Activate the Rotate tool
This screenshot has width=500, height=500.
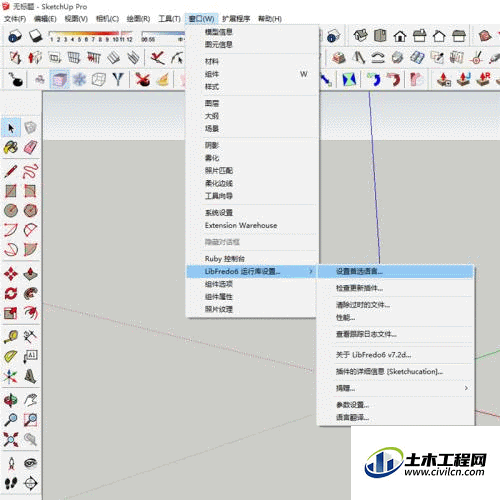11,294
